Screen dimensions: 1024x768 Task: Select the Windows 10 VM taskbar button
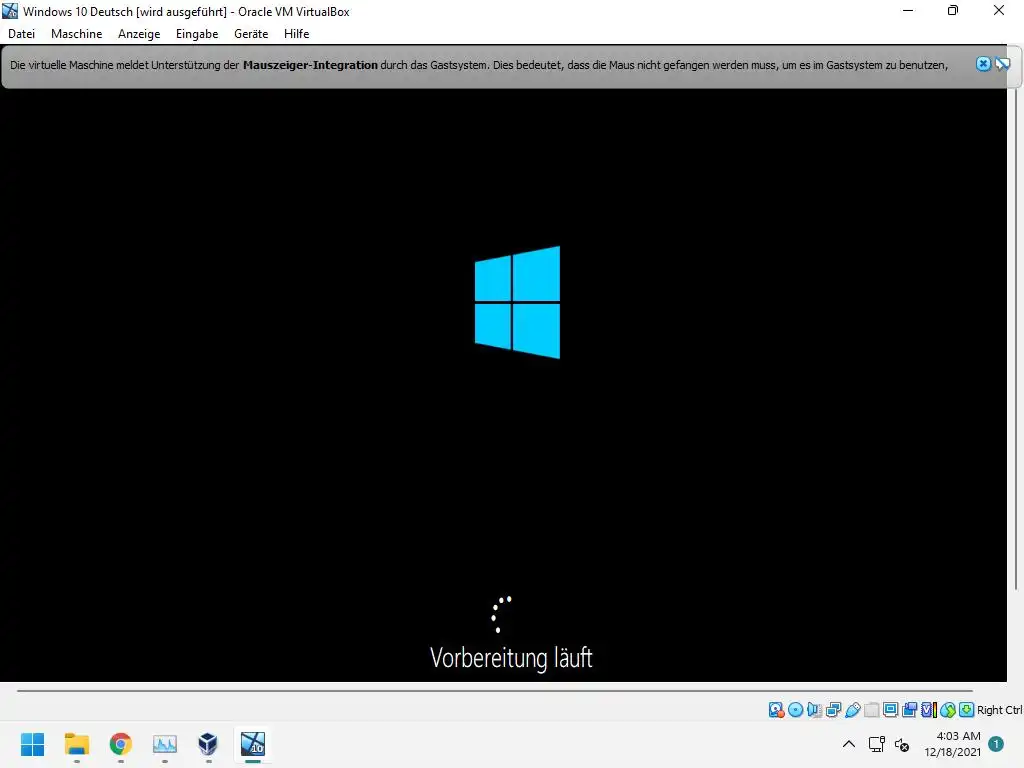(x=253, y=744)
